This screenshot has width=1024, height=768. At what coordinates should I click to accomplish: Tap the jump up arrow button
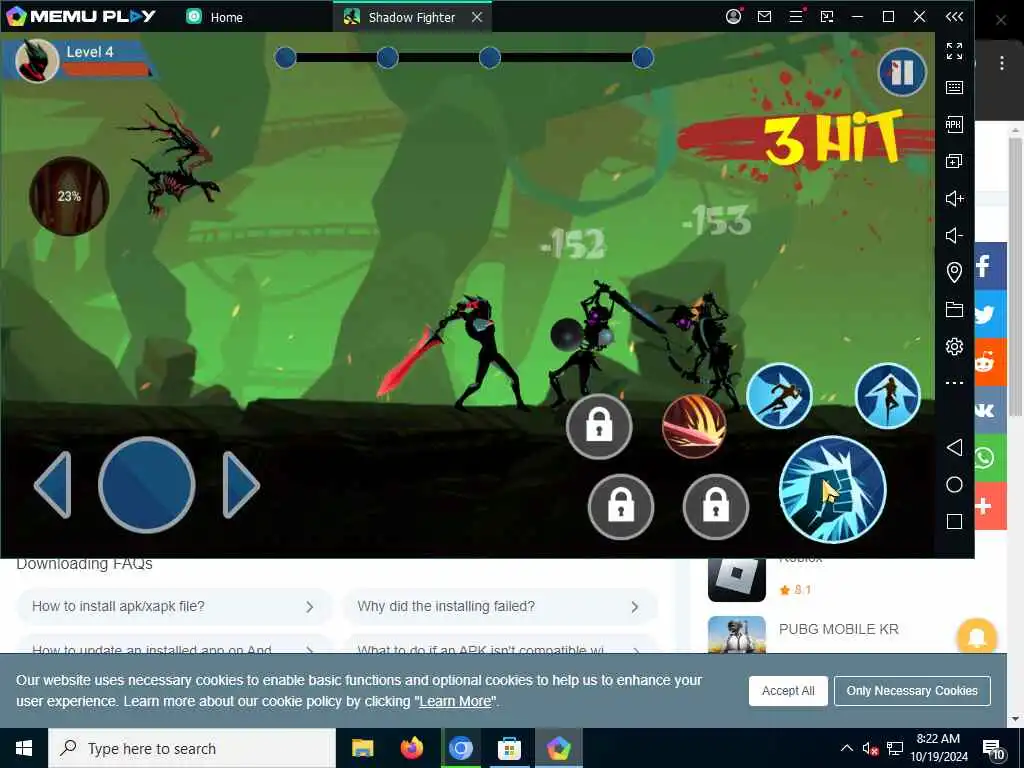pos(888,396)
